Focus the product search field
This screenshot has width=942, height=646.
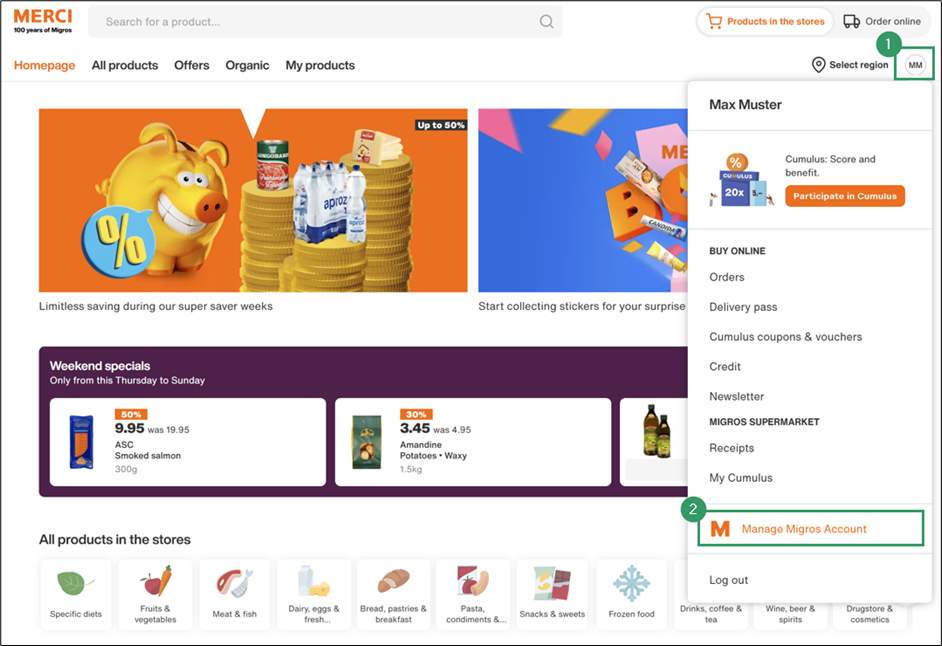coord(325,22)
